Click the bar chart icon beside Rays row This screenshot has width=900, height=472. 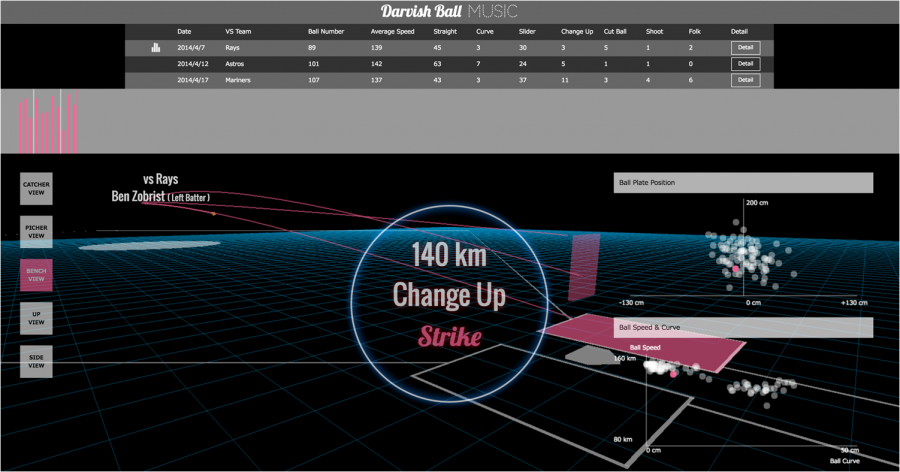click(x=155, y=47)
